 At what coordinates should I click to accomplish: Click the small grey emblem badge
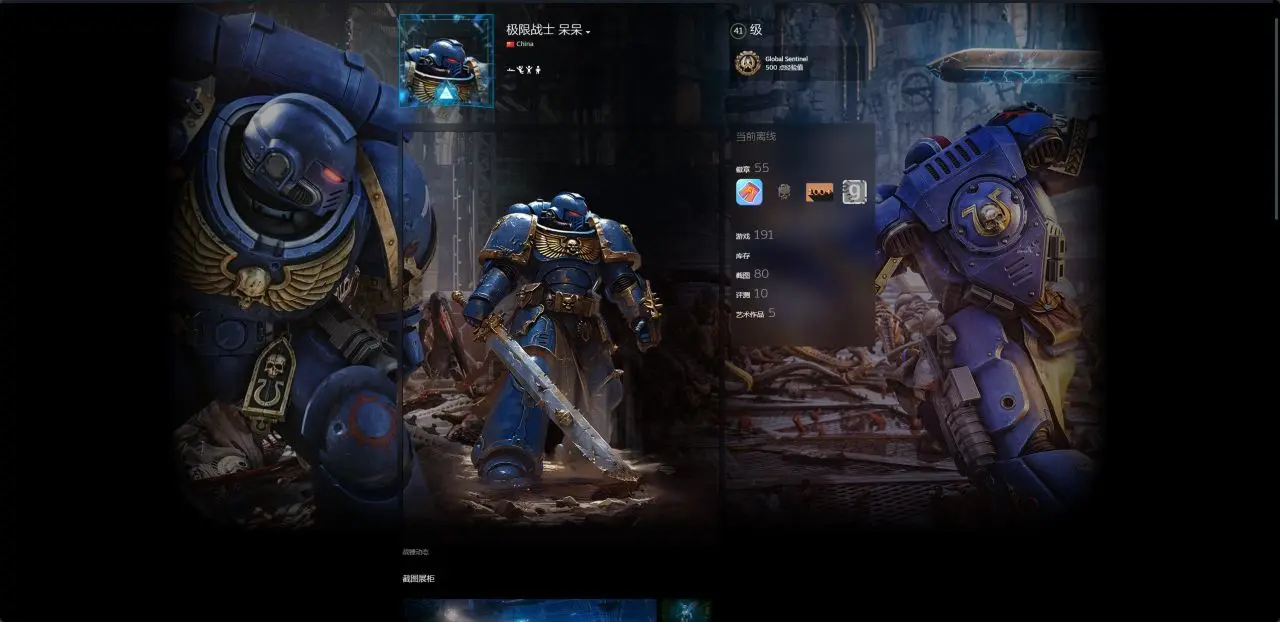[x=784, y=192]
